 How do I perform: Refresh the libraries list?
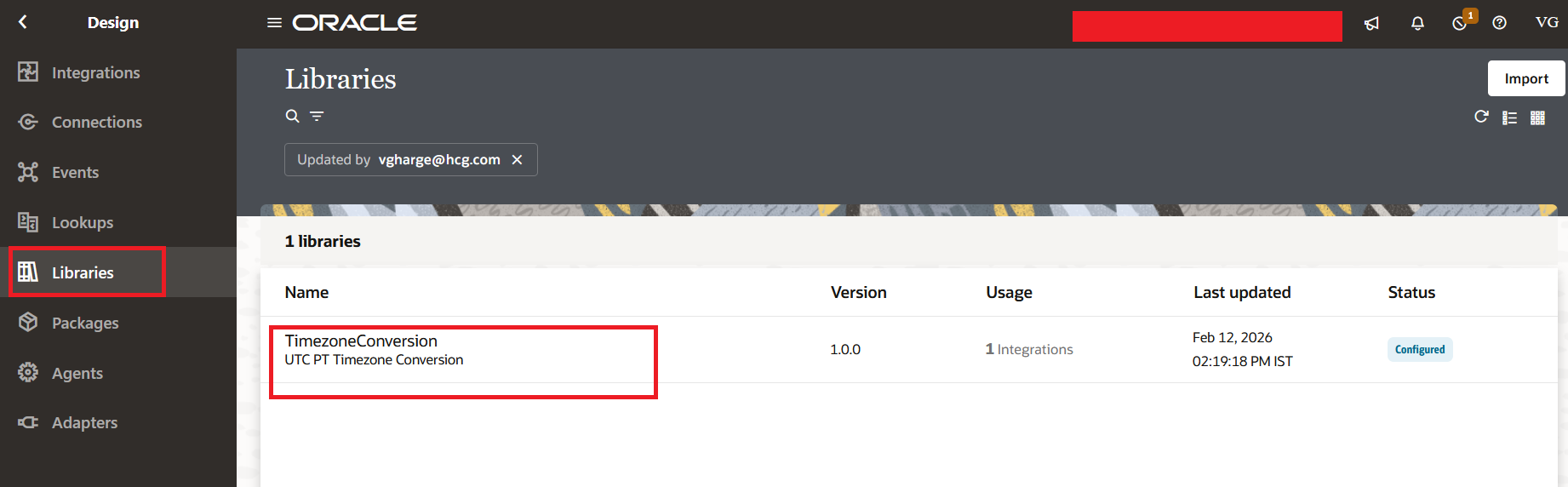pyautogui.click(x=1481, y=117)
